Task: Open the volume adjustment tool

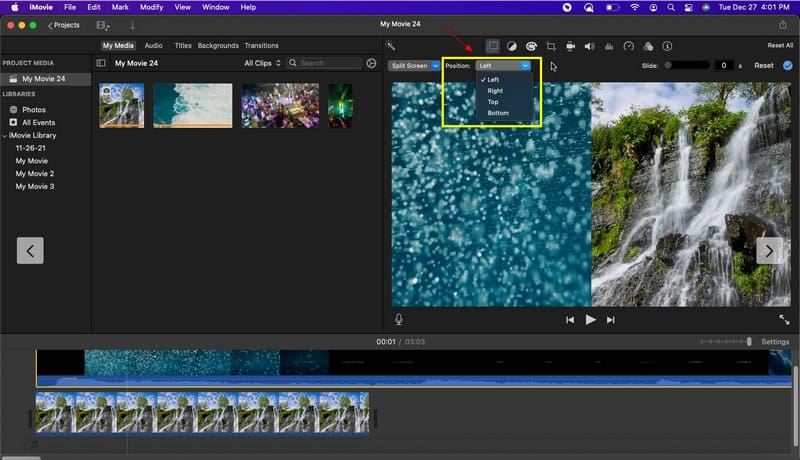Action: tap(590, 46)
